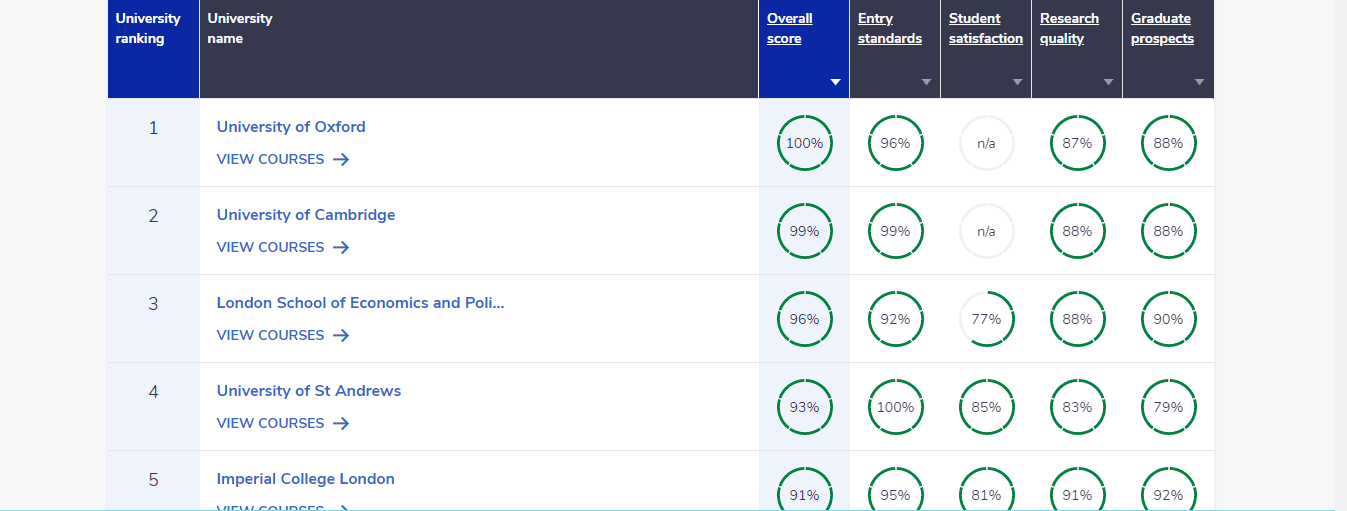The image size is (1347, 511).
Task: Click Oxford n/a student satisfaction circle
Action: (986, 143)
